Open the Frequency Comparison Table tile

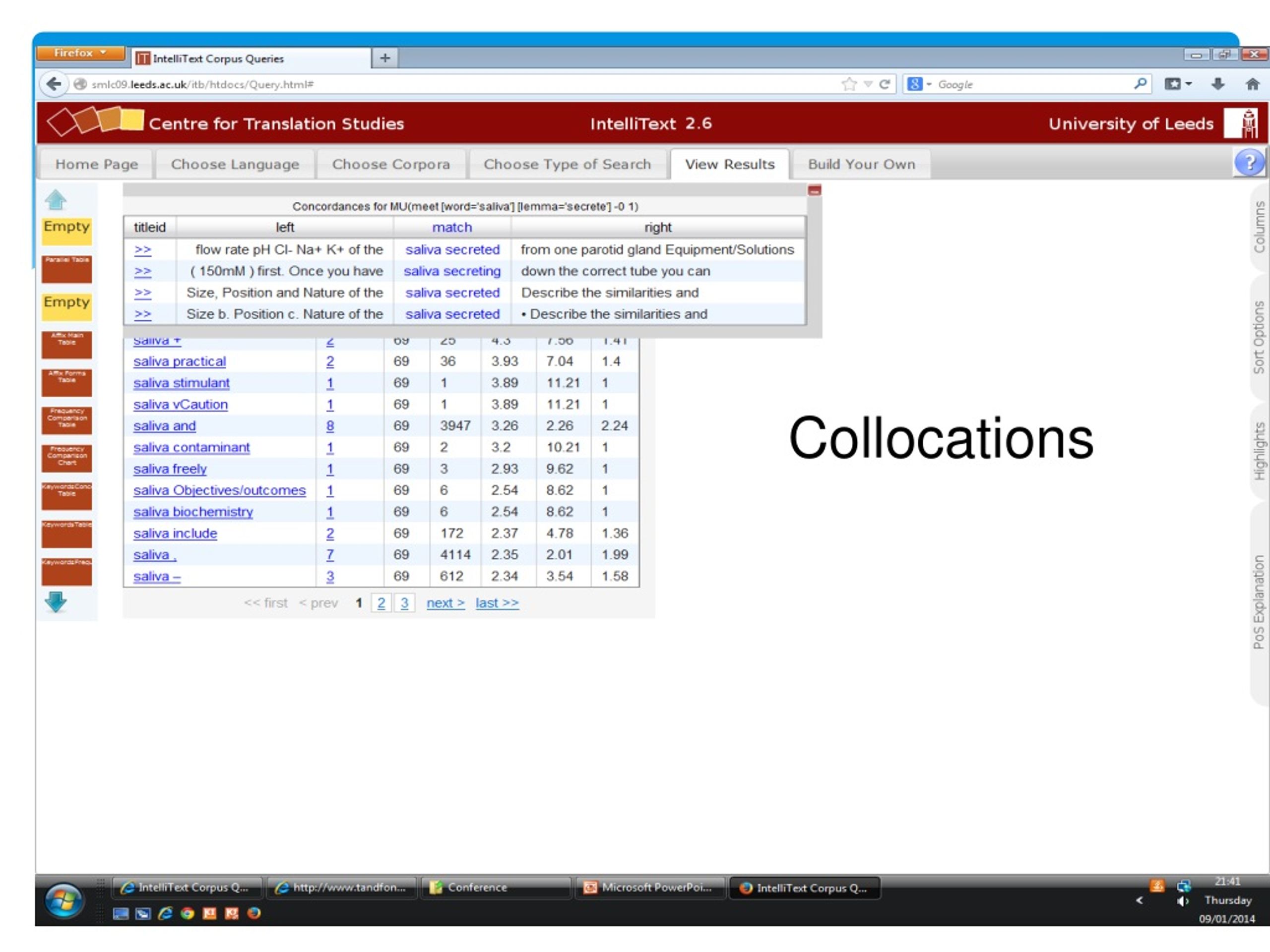(66, 420)
